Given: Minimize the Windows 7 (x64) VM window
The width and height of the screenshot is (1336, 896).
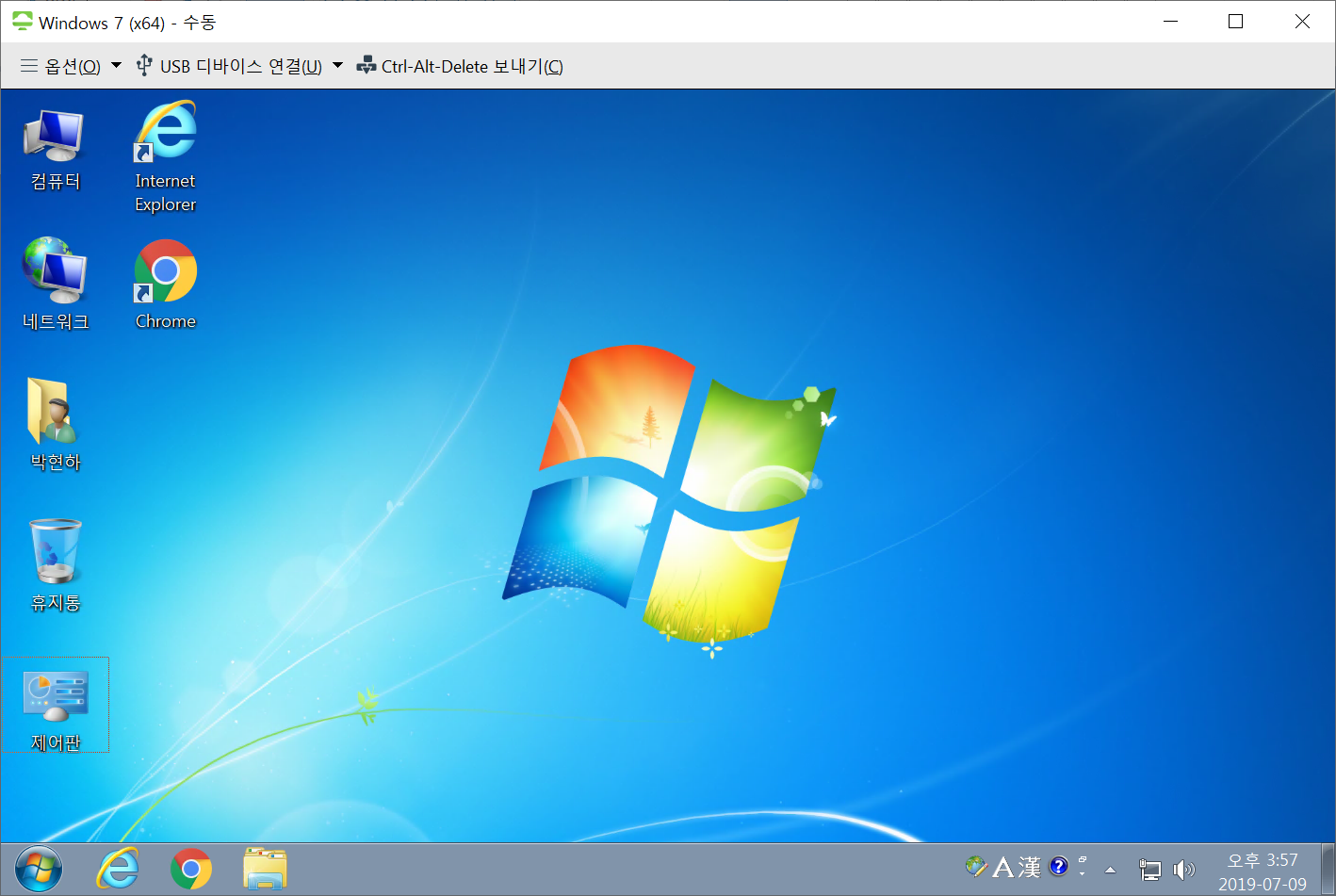Looking at the screenshot, I should (1171, 22).
